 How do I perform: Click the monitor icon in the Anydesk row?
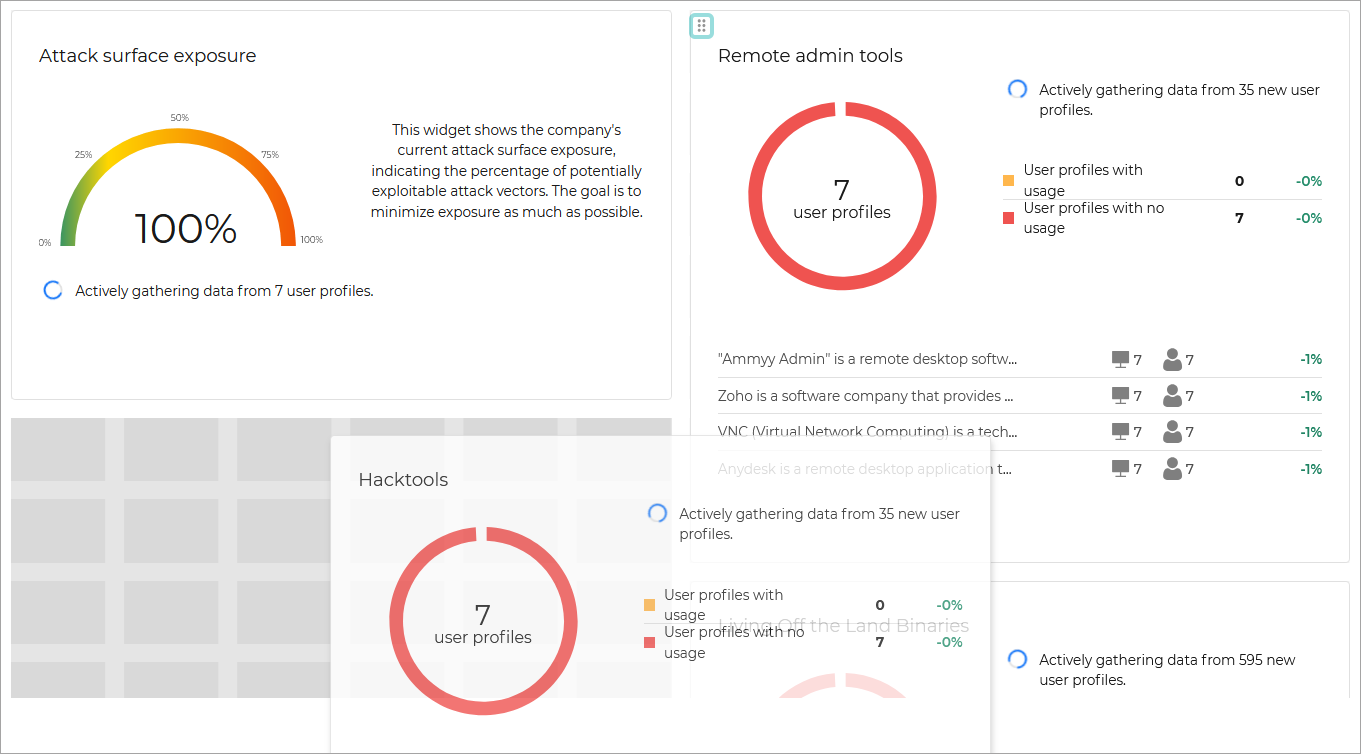[1121, 469]
